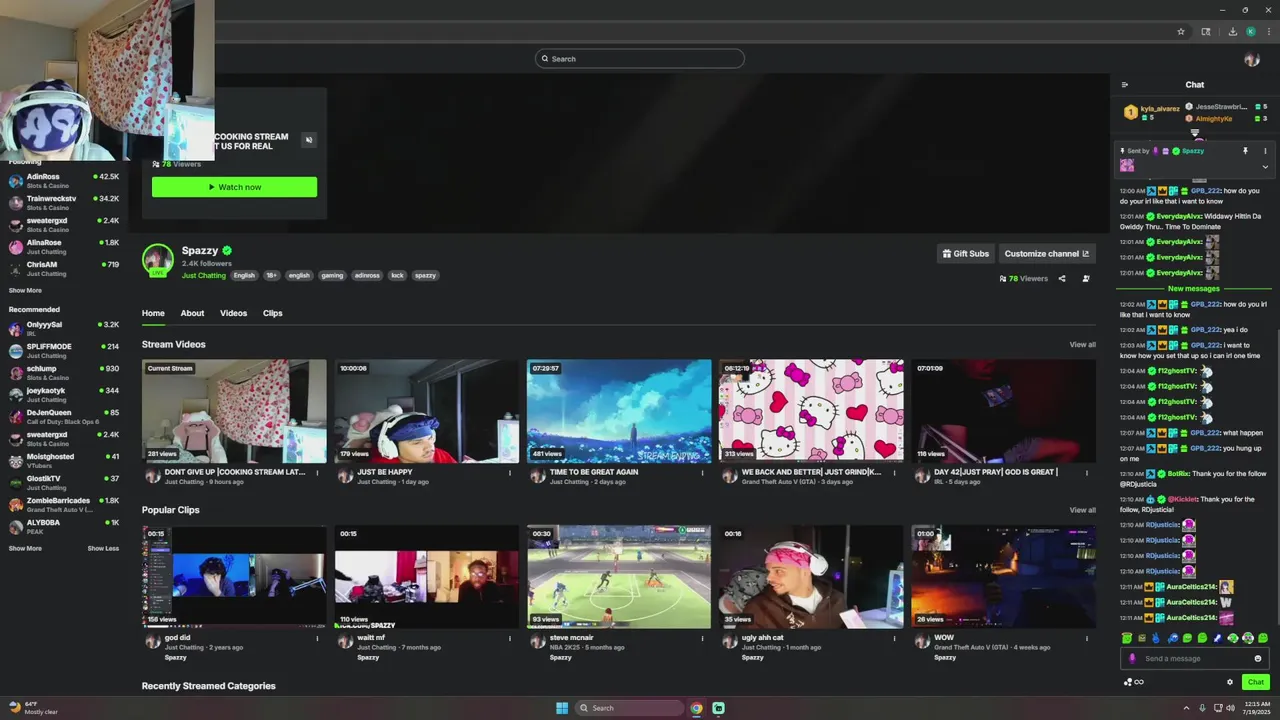This screenshot has height=720, width=1280.
Task: Collapse Recommended list with Show Less
Action: [103, 549]
